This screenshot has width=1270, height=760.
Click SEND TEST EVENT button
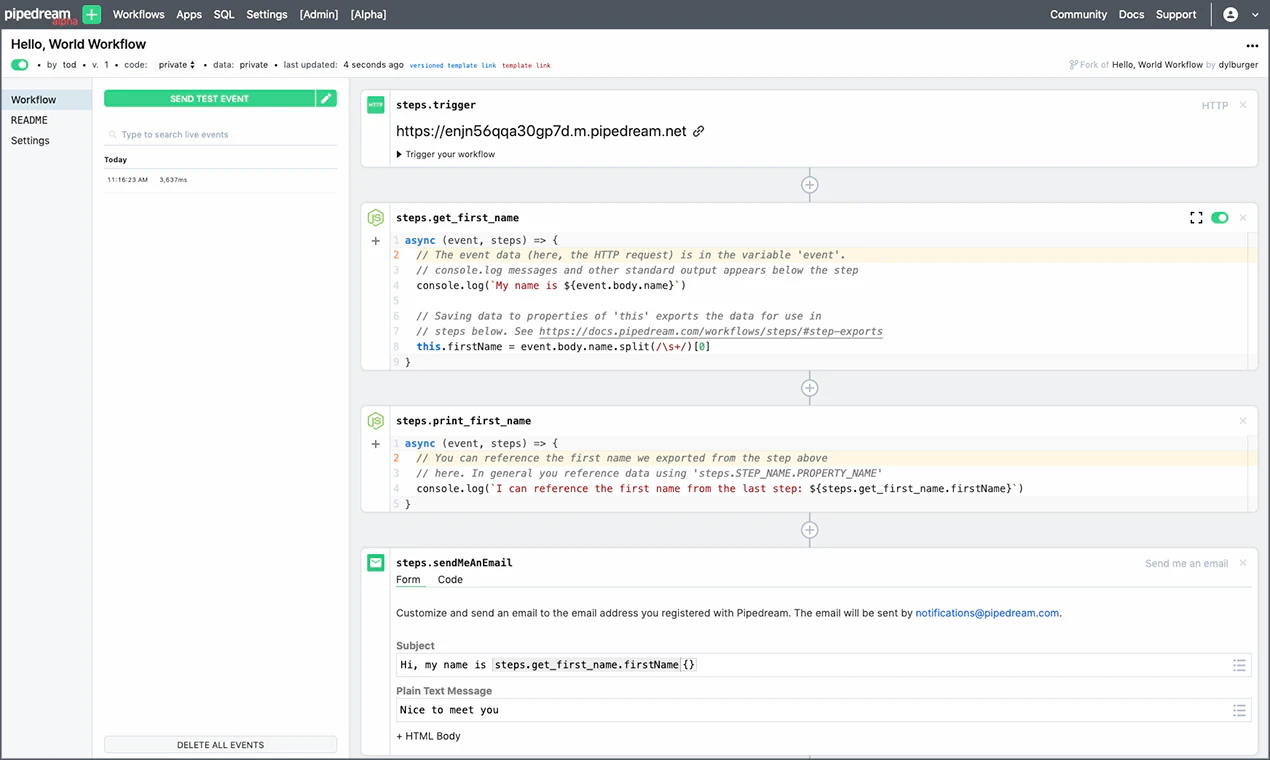click(209, 99)
